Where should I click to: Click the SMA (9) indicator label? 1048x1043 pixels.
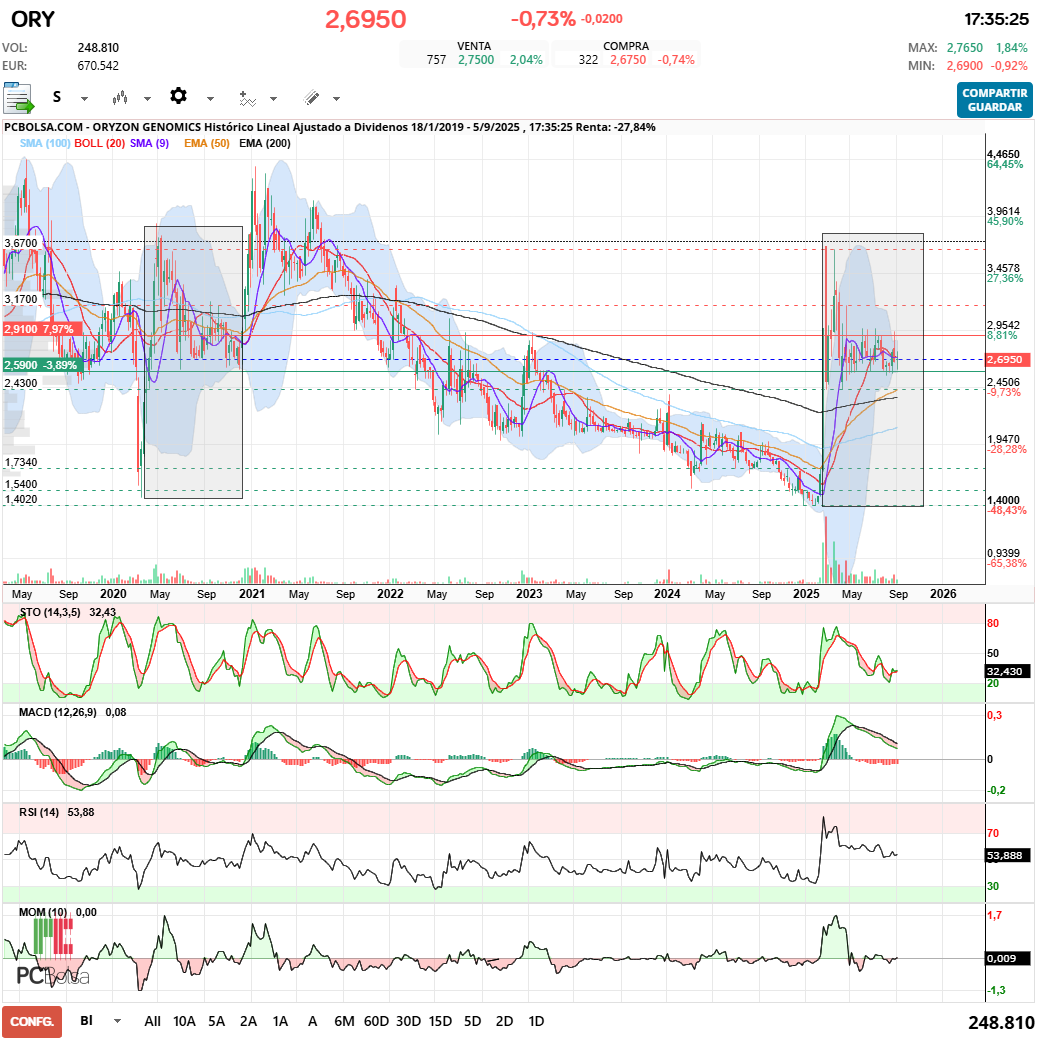[x=150, y=143]
